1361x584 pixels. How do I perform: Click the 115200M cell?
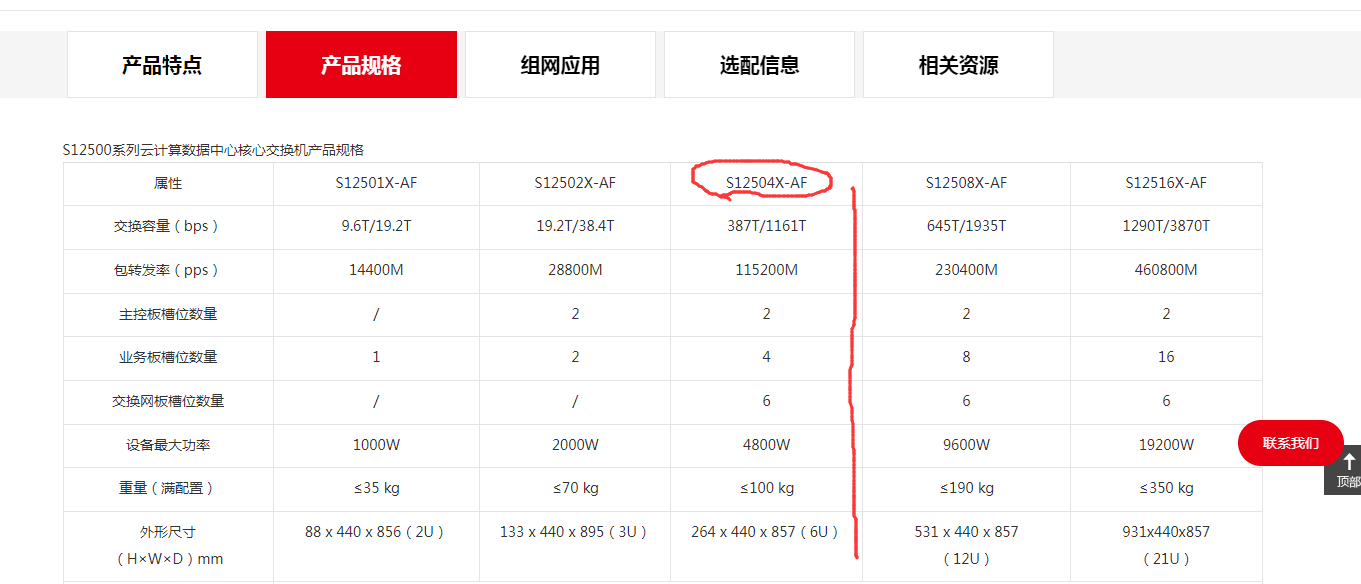(766, 270)
